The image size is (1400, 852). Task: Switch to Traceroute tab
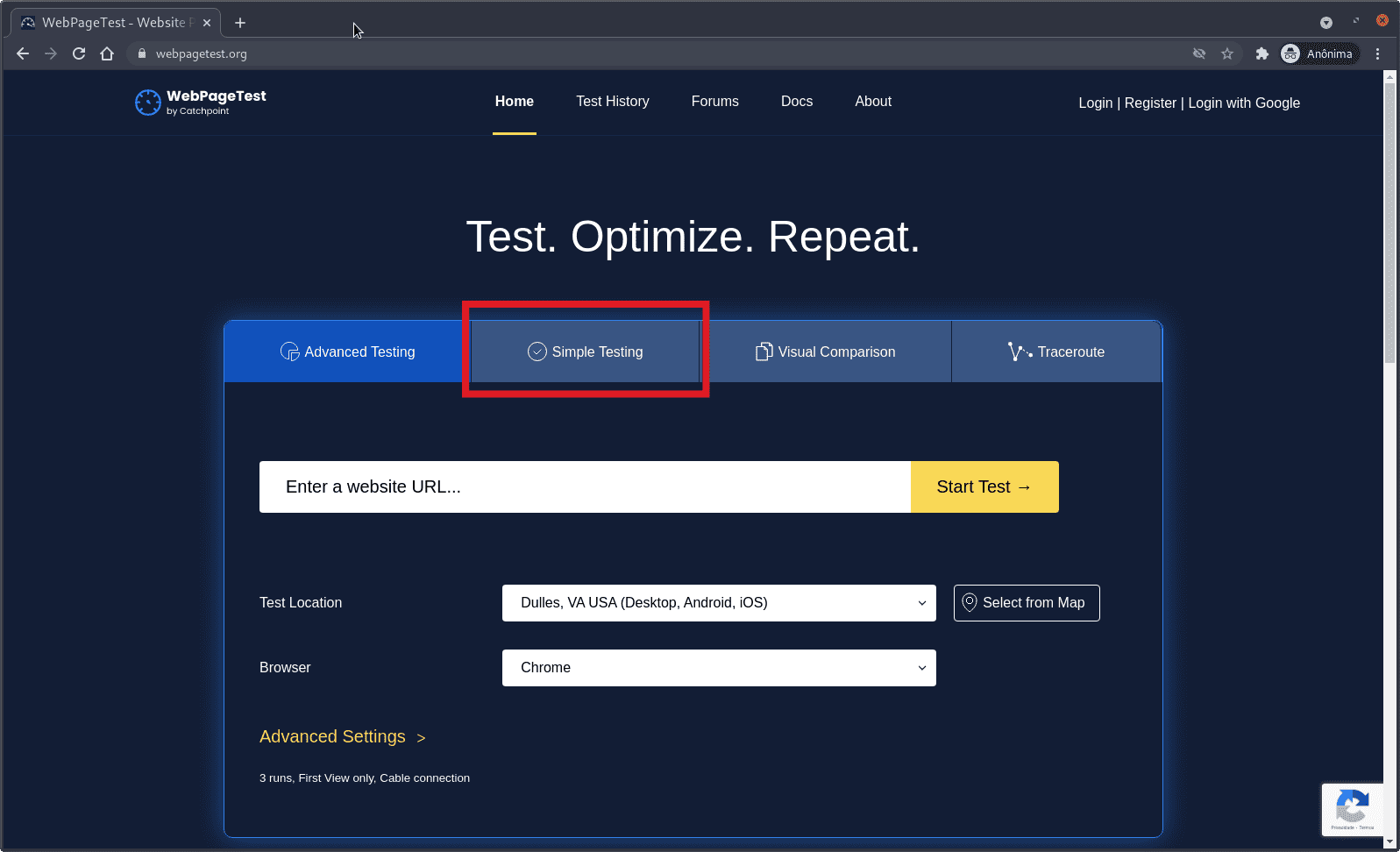(x=1056, y=351)
